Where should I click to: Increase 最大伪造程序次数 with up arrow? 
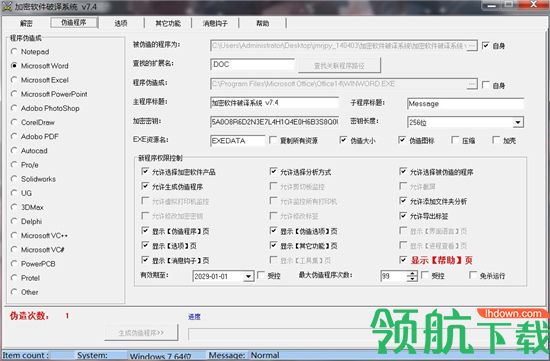point(412,274)
